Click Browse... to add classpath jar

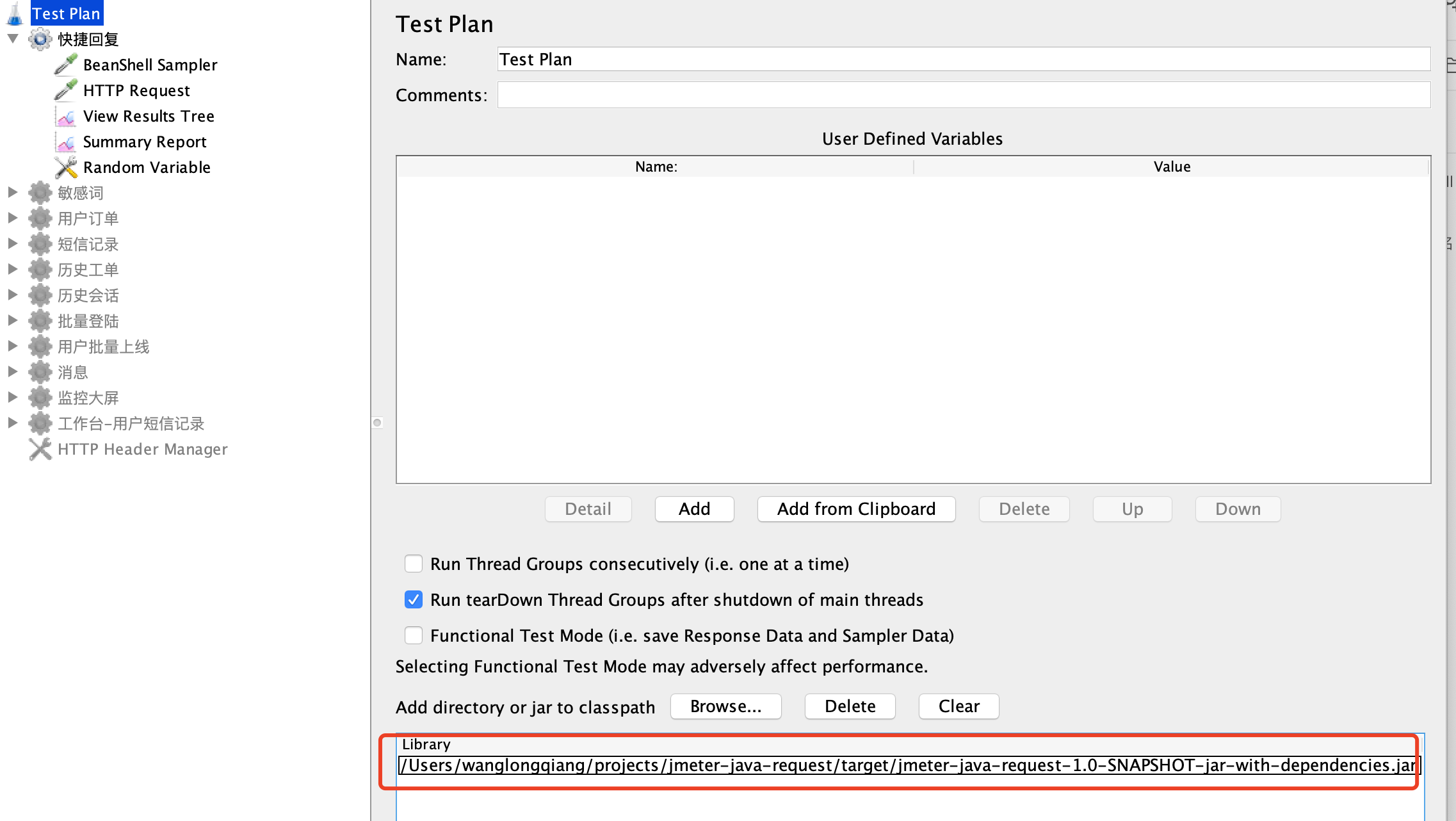(x=725, y=706)
